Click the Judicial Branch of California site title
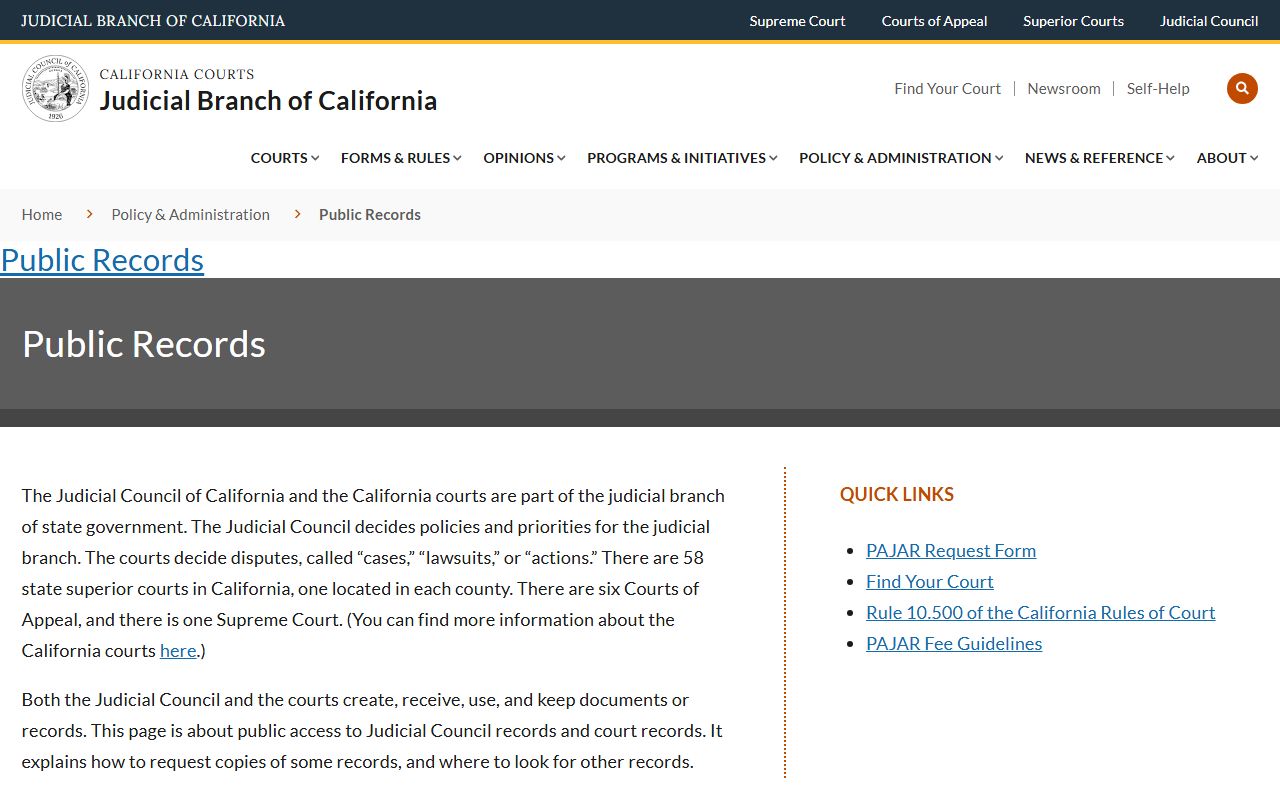Screen dimensions: 1280x800 [x=268, y=100]
